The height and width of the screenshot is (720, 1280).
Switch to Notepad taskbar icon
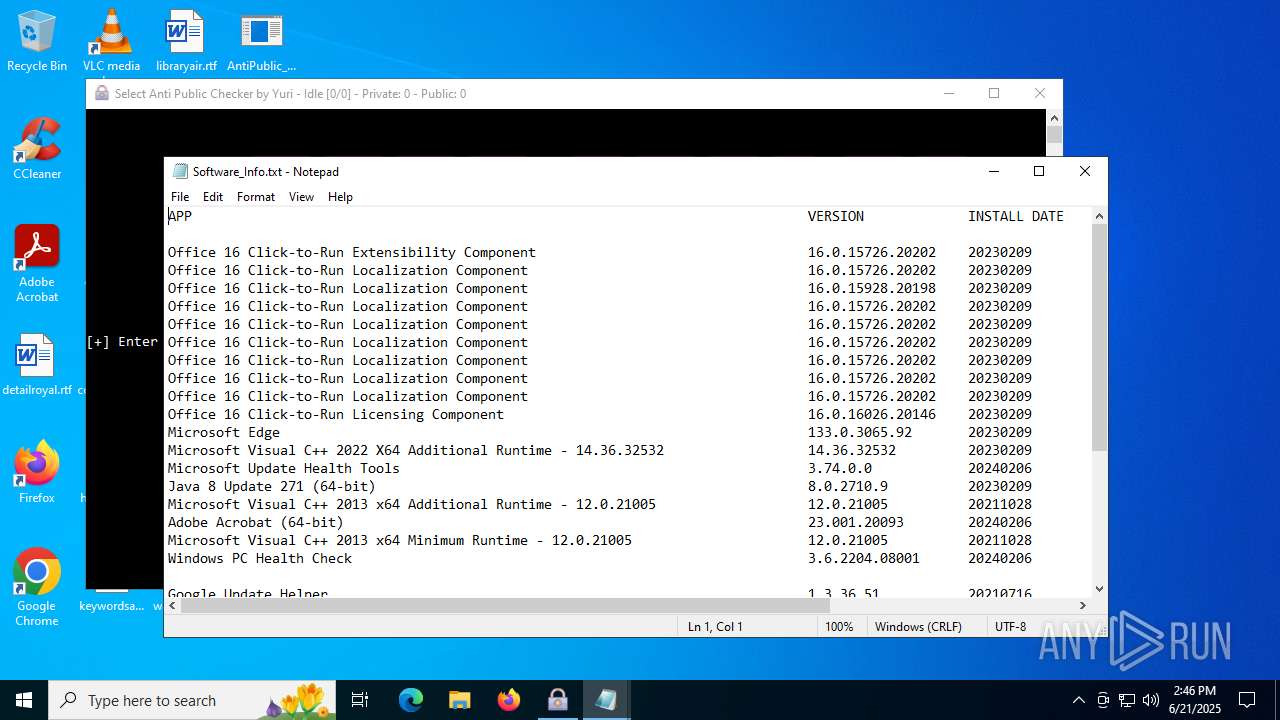click(x=606, y=700)
